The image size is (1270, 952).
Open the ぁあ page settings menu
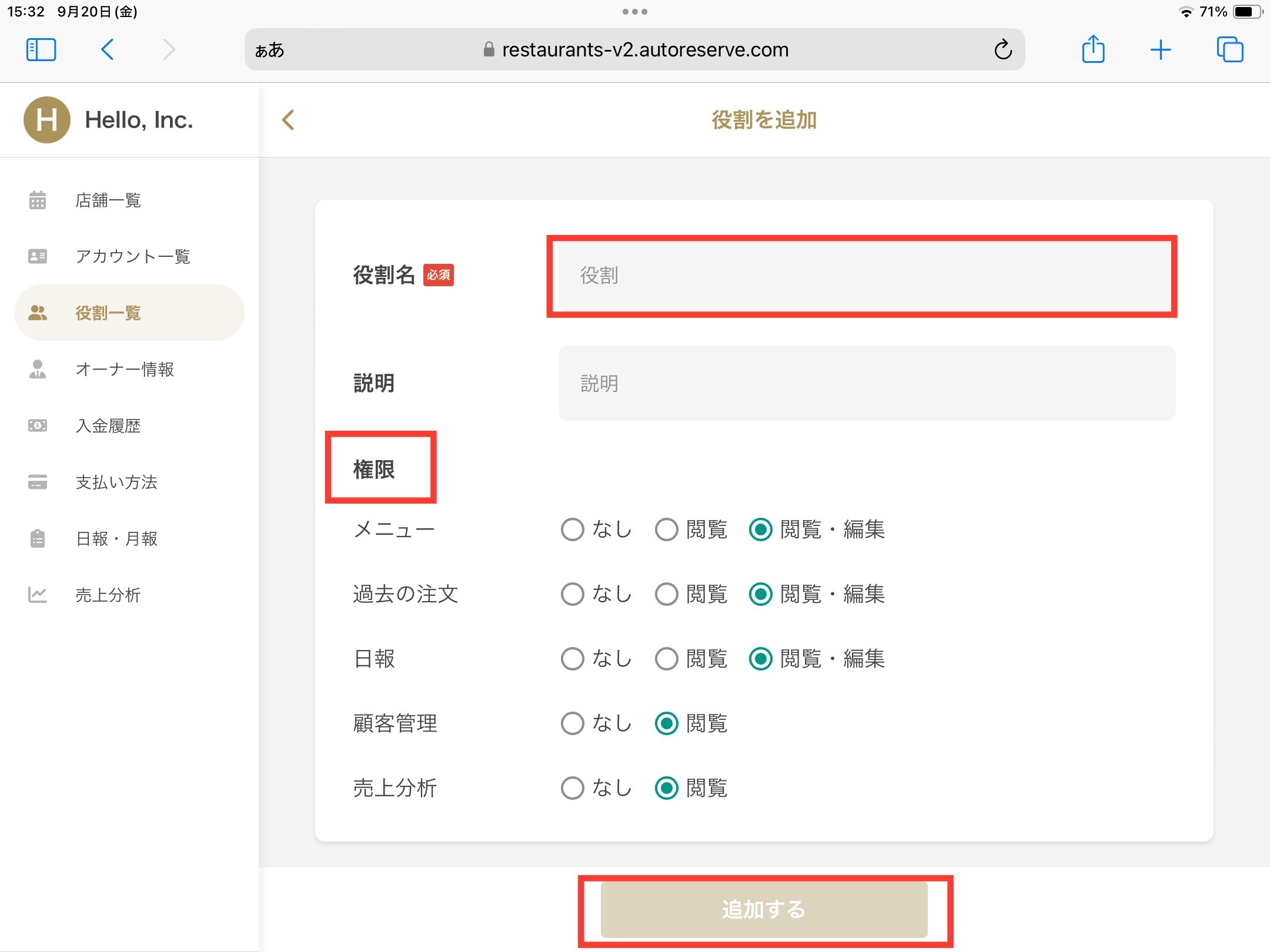(x=270, y=50)
